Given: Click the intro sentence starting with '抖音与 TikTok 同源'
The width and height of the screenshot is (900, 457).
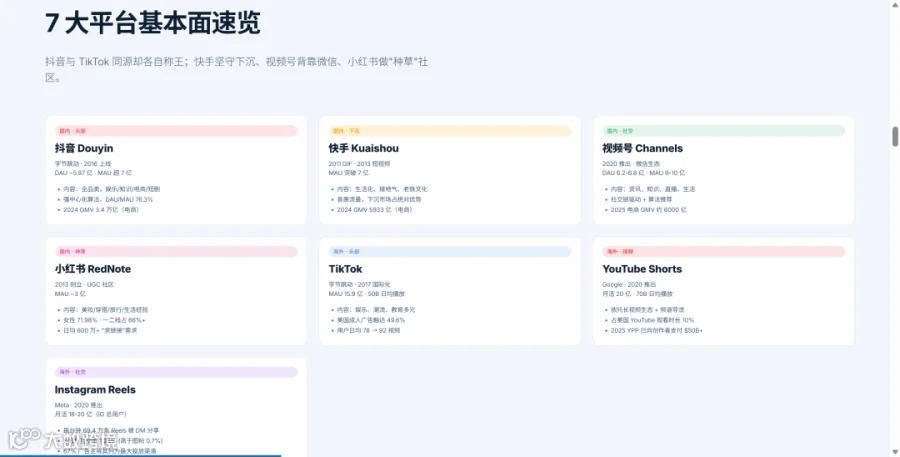Looking at the screenshot, I should click(236, 69).
